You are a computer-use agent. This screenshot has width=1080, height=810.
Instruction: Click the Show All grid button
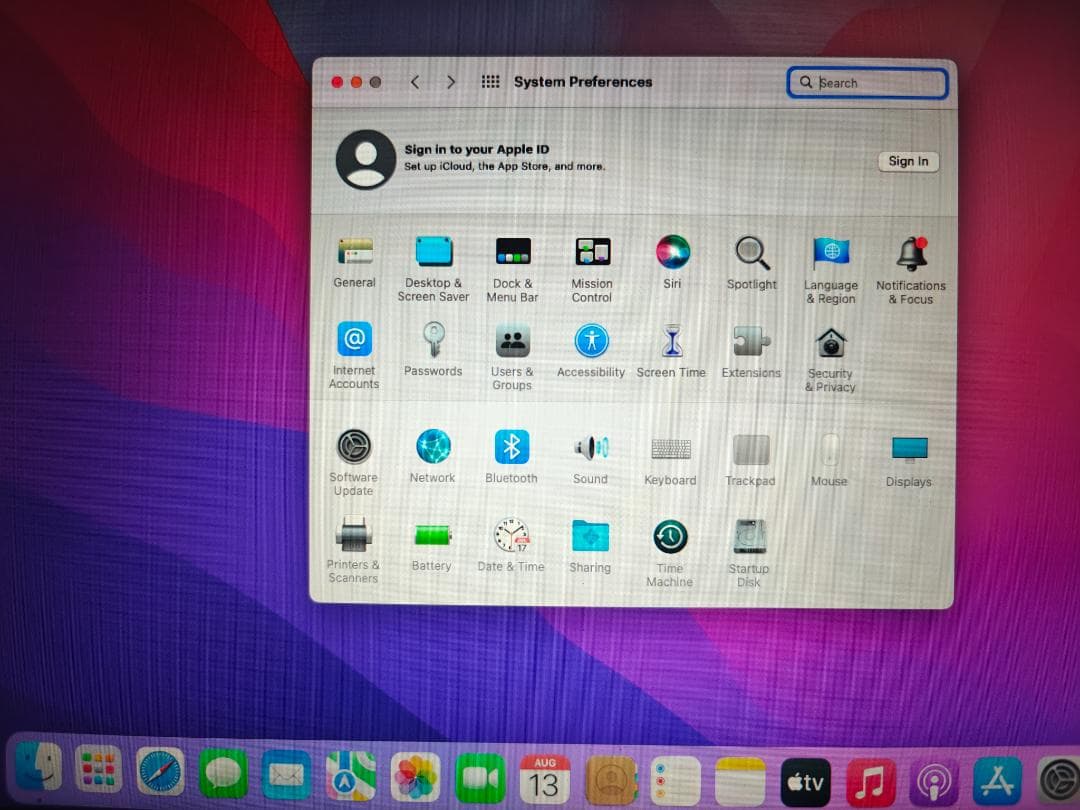(x=490, y=82)
